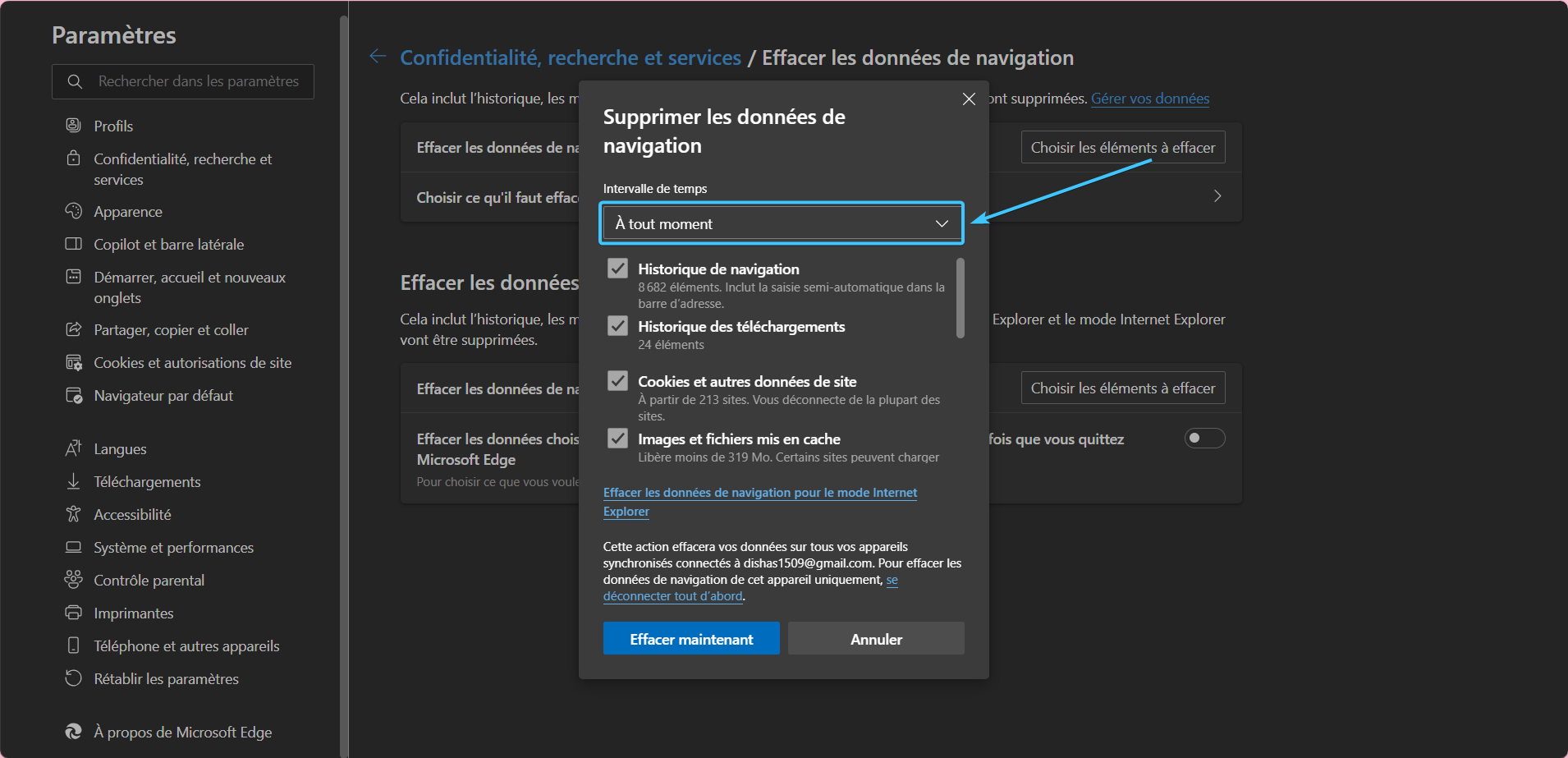Image resolution: width=1568 pixels, height=758 pixels.
Task: Open Profils settings section
Action: [113, 126]
